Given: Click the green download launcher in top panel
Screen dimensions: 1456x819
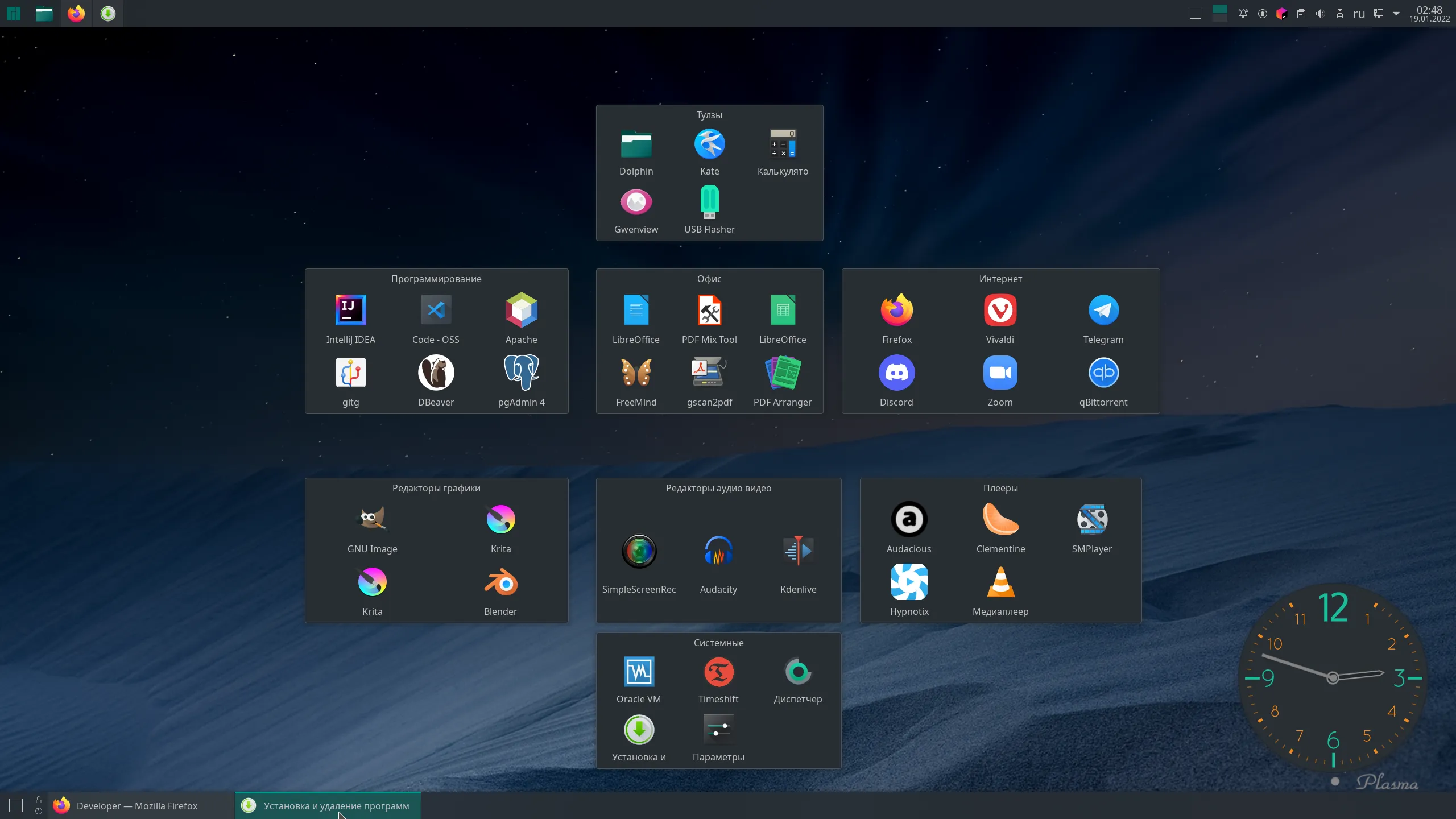Looking at the screenshot, I should click(x=108, y=14).
